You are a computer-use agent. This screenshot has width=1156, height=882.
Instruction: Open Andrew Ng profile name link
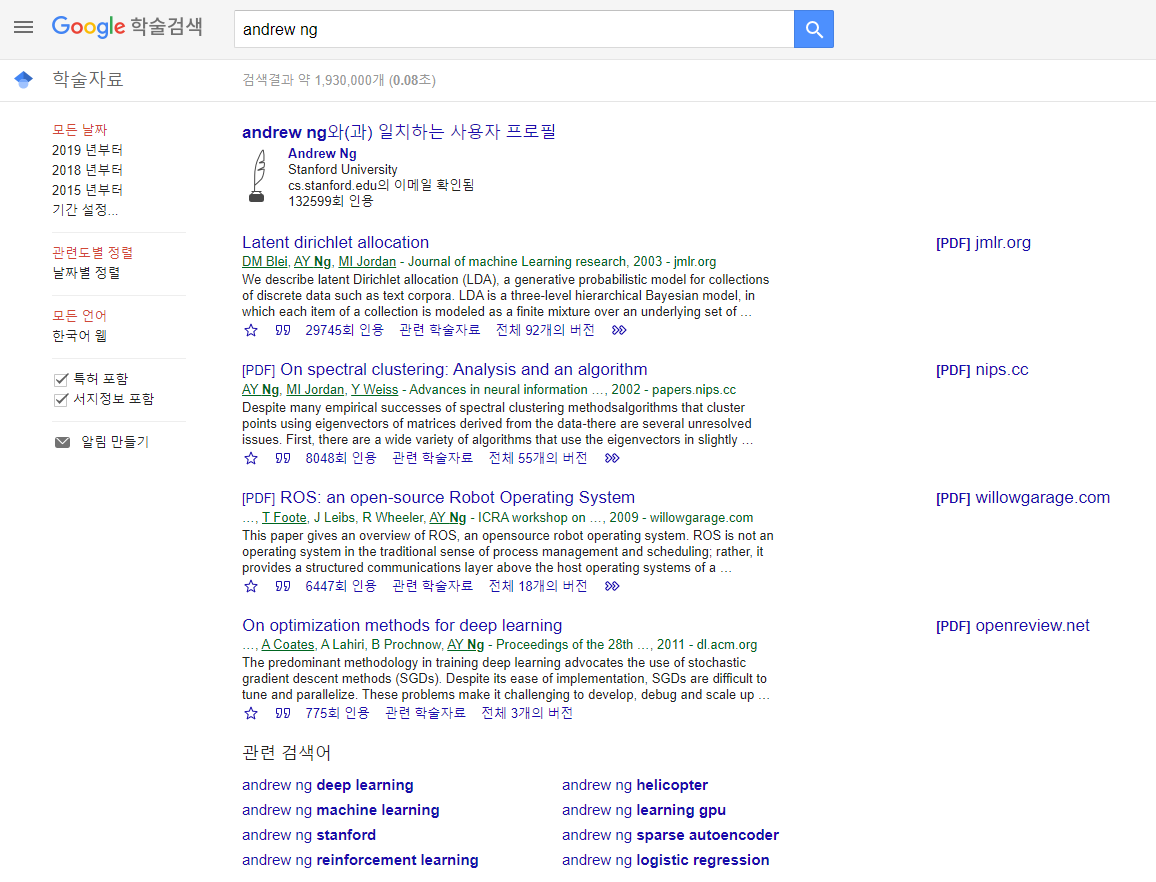click(x=322, y=153)
